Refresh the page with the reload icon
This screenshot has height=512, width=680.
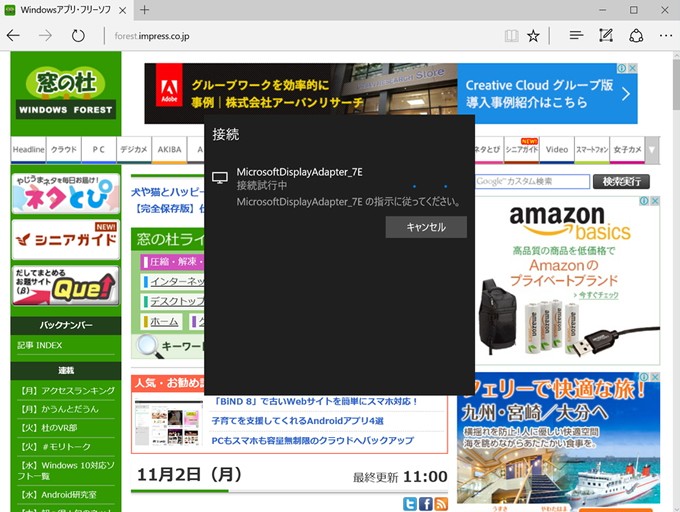click(x=78, y=36)
